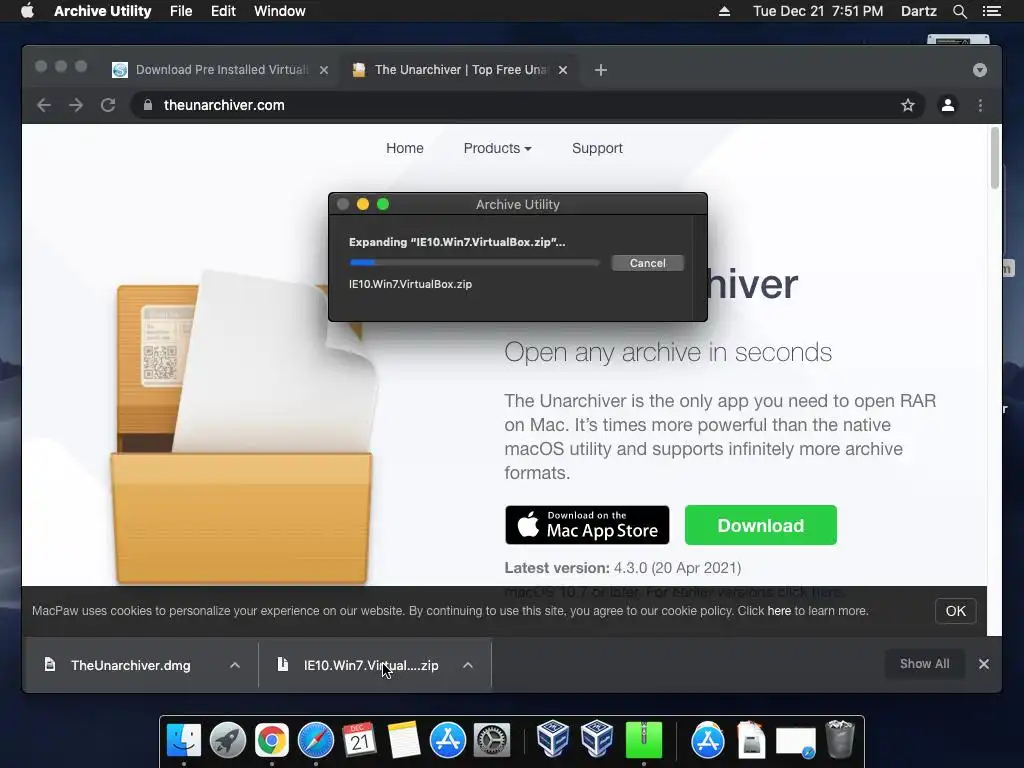Screen dimensions: 1024x768
Task: View site lock info icon
Action: 148,105
